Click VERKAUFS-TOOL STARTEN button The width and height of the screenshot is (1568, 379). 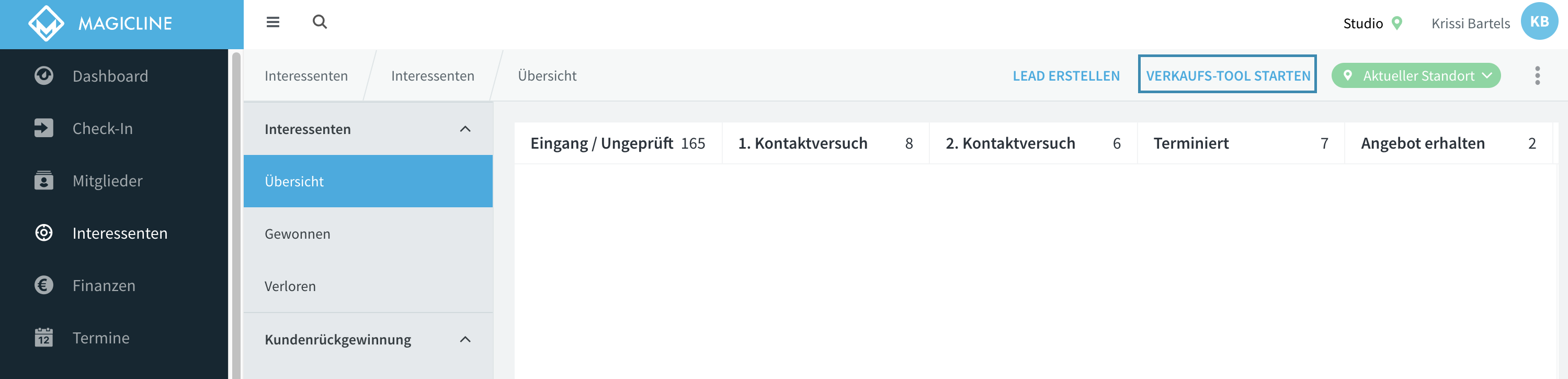tap(1227, 74)
